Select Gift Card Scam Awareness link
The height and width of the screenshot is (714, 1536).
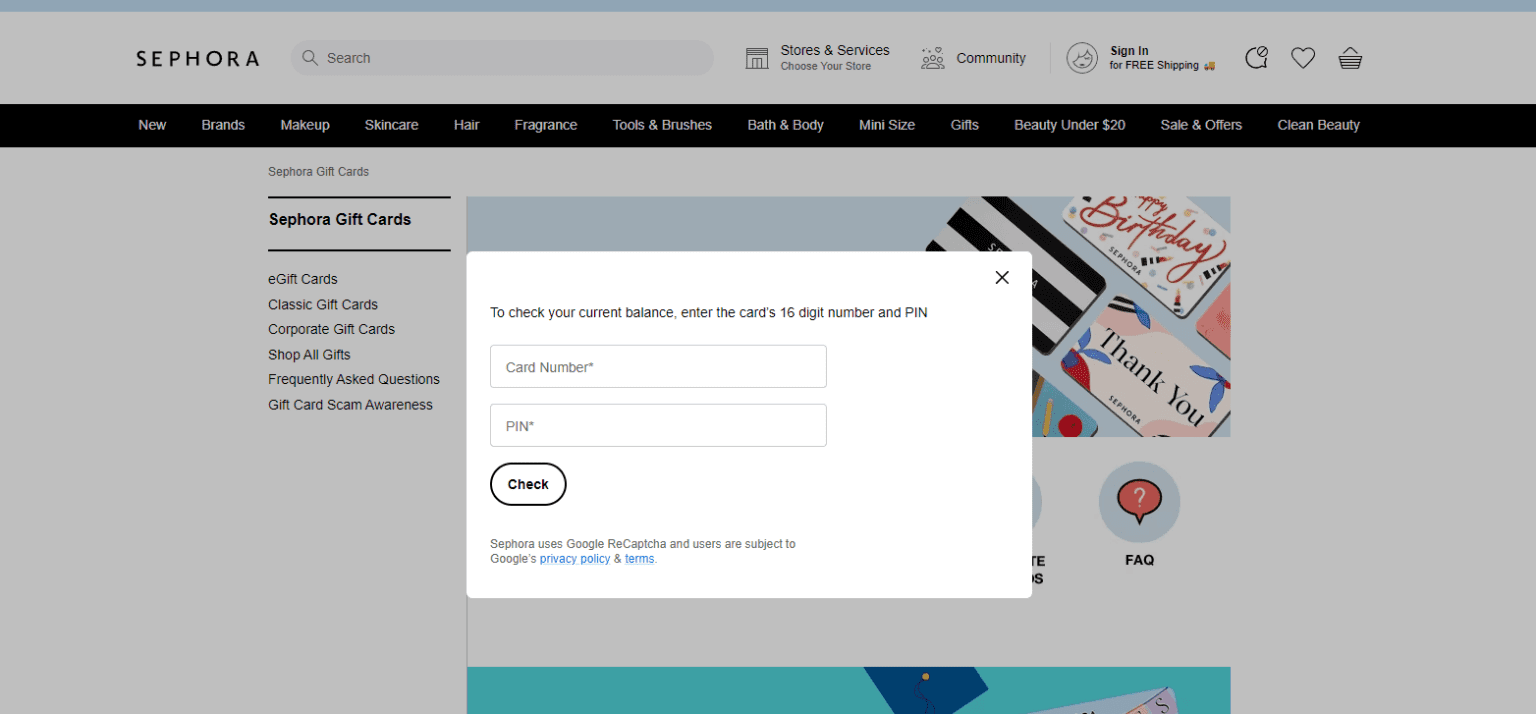[x=350, y=405]
